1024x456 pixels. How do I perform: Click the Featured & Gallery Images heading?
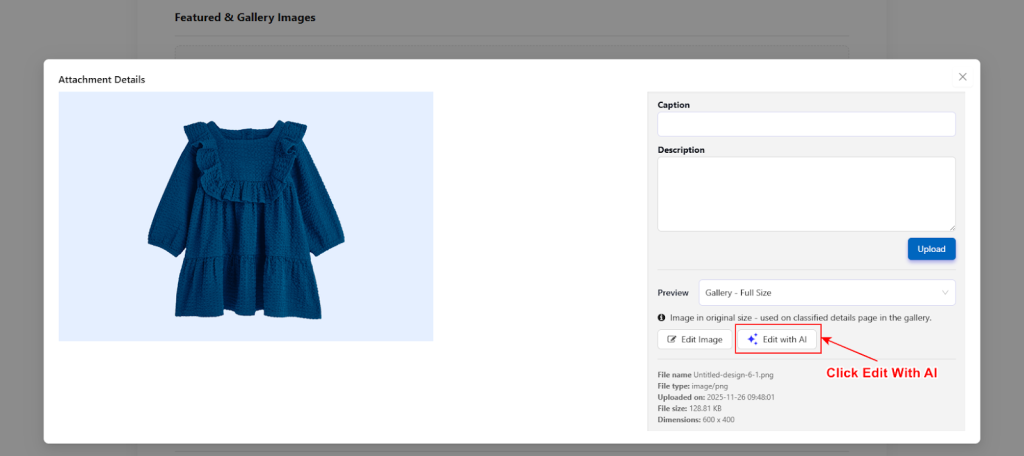coord(245,18)
